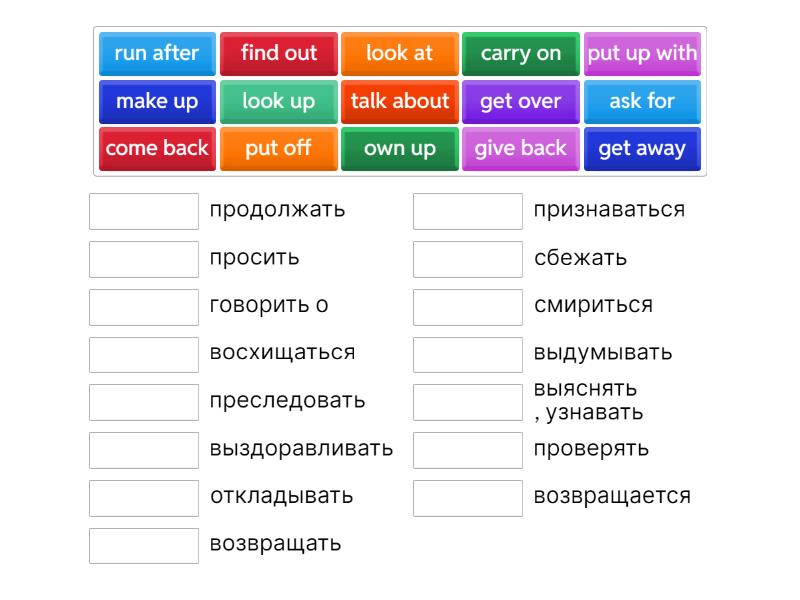Image resolution: width=800 pixels, height=600 pixels.
Task: Click the answer box next to откладывать
Action: pos(143,497)
